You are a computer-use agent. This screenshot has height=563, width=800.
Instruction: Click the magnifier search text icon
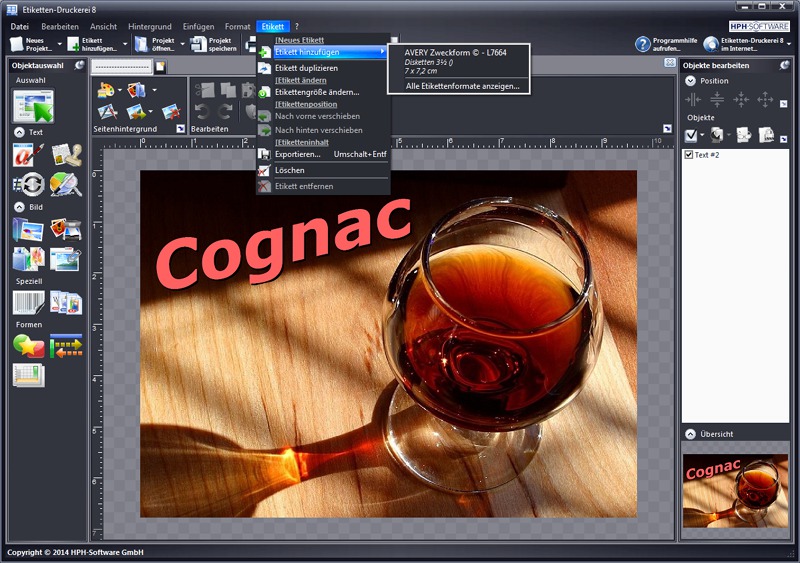(66, 184)
